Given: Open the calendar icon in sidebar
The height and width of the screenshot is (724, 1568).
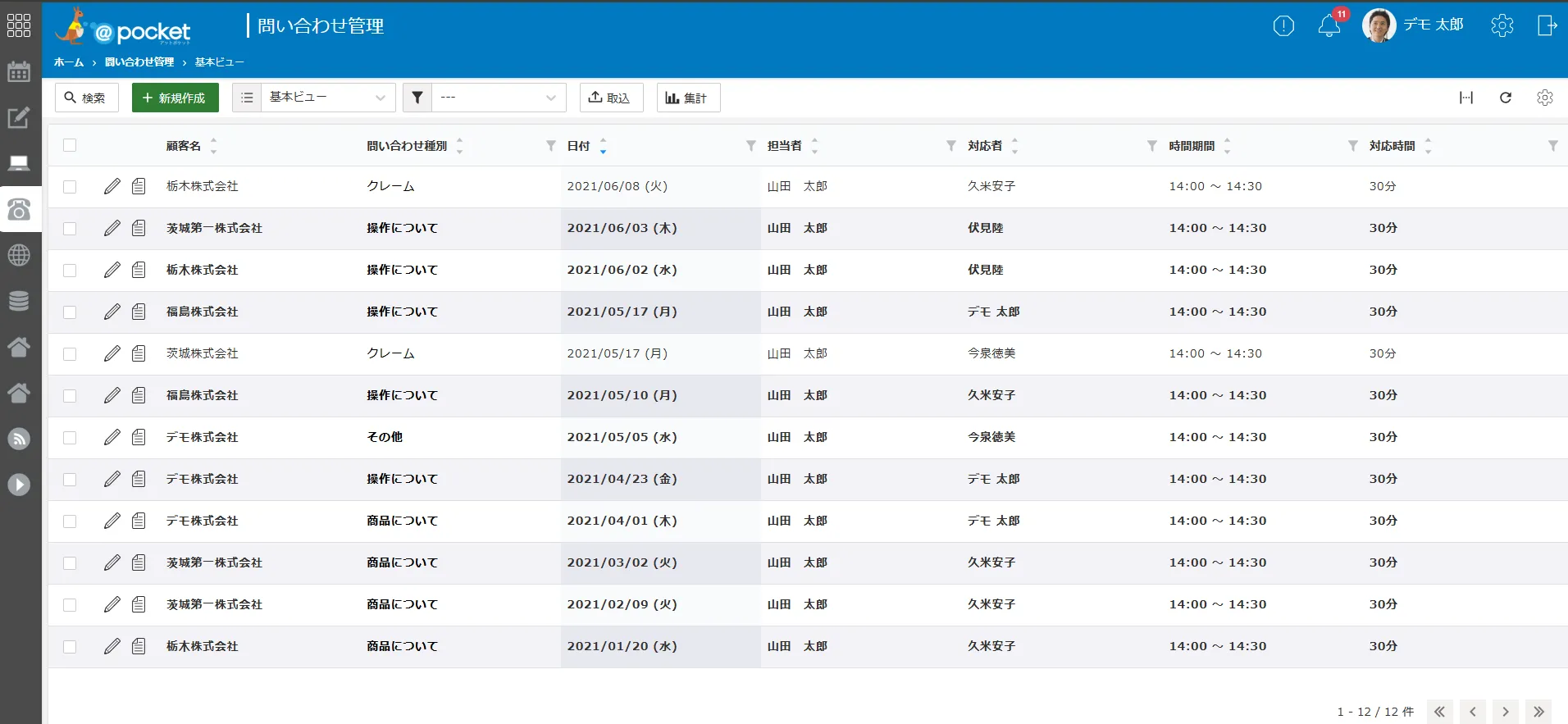Looking at the screenshot, I should (19, 71).
